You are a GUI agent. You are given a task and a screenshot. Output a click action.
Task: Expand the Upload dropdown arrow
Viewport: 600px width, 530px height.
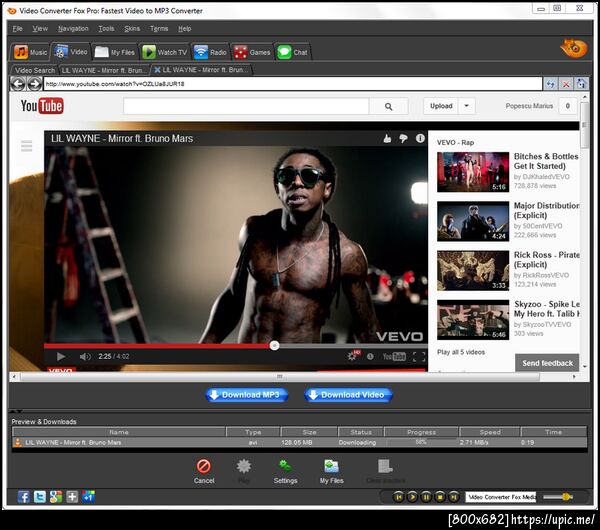tap(466, 106)
